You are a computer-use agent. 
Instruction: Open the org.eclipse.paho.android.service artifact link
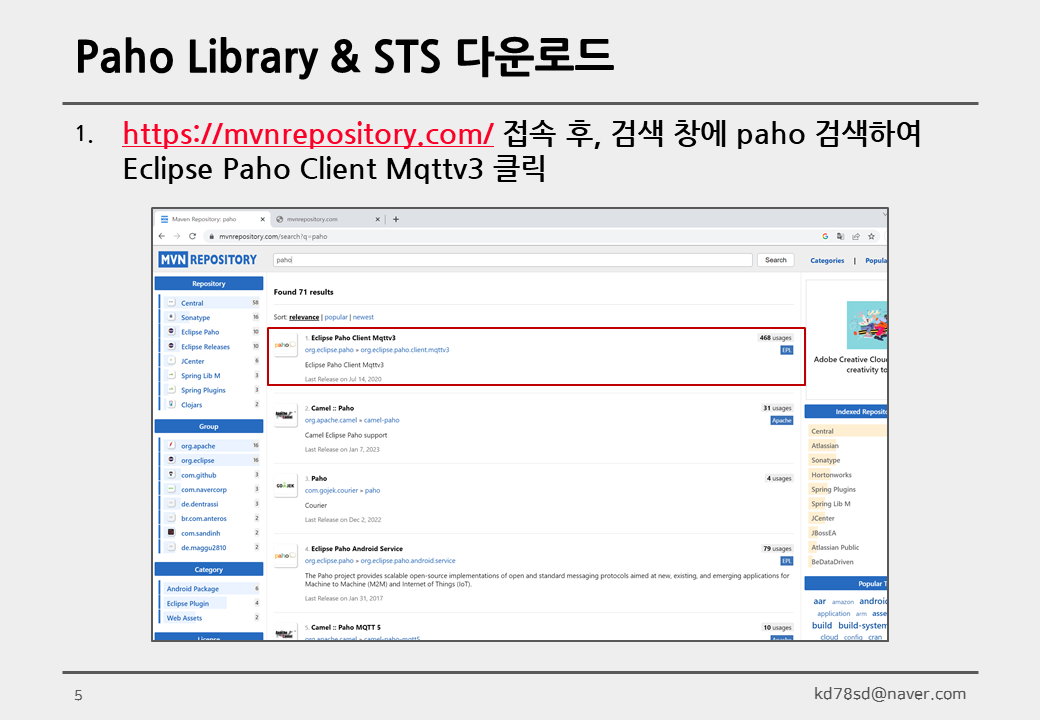[x=408, y=561]
